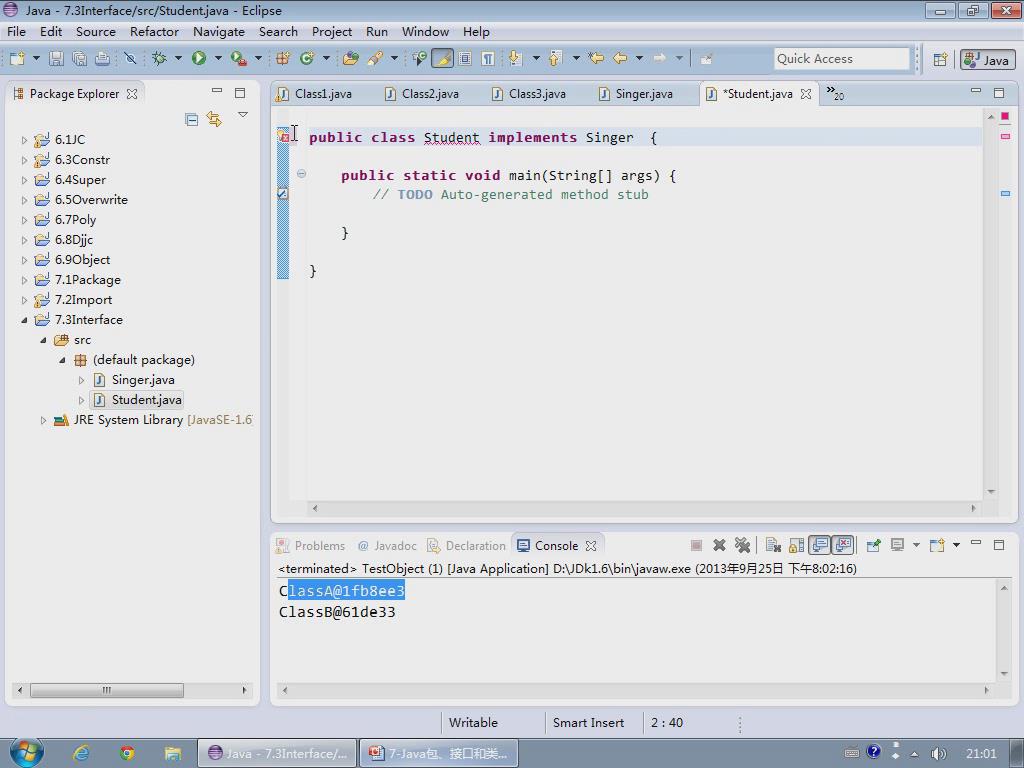Open the Declaration tab
The height and width of the screenshot is (768, 1024).
467,546
